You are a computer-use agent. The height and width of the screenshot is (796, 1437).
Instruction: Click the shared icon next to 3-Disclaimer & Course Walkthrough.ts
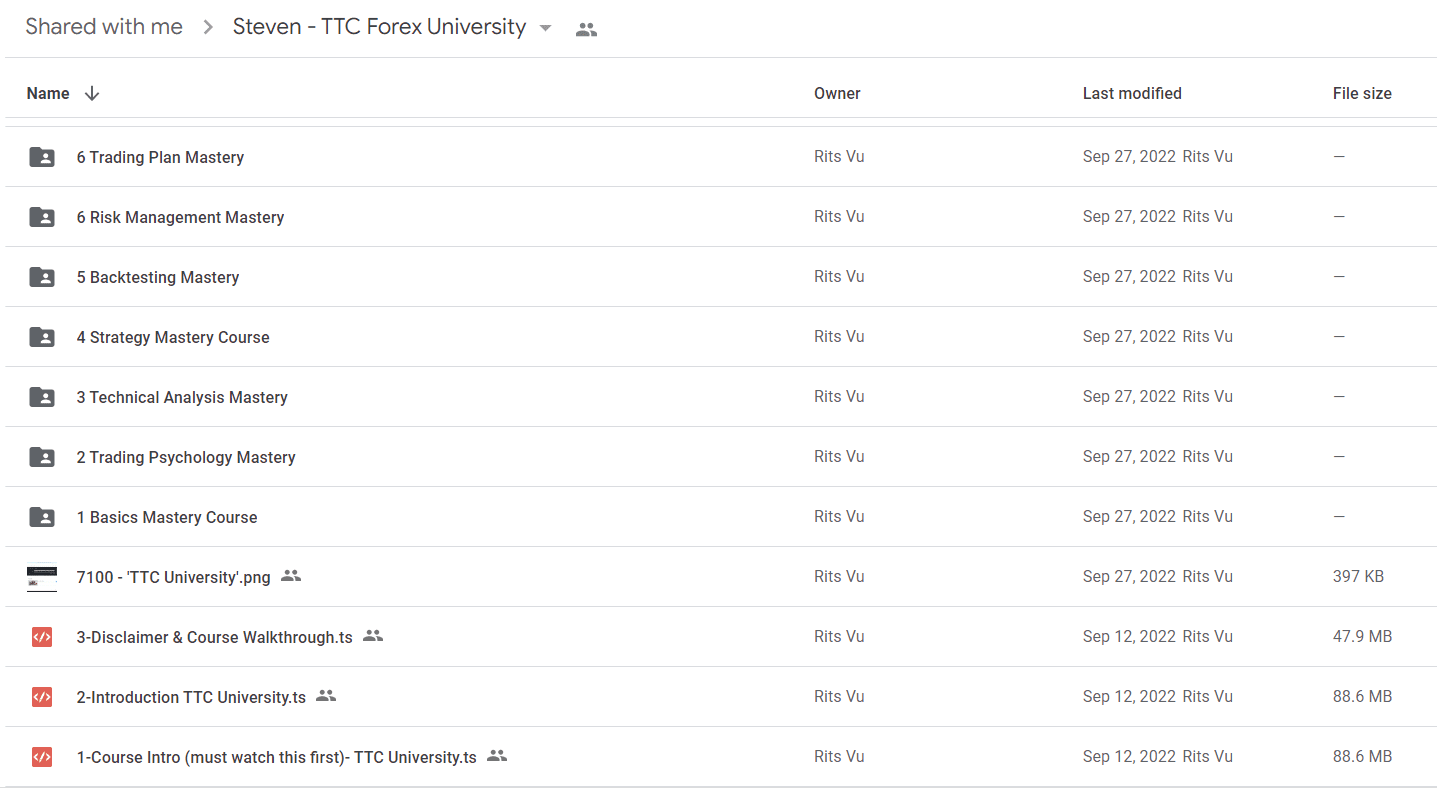coord(373,636)
